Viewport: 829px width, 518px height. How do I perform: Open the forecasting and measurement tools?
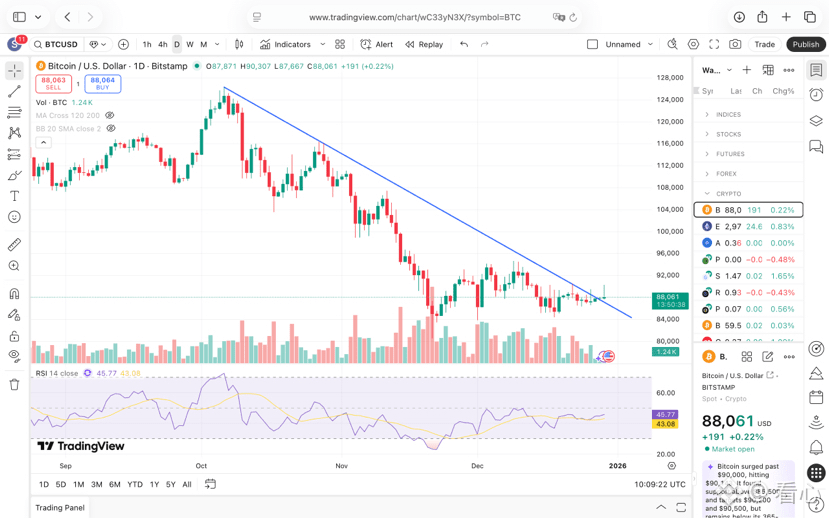[x=14, y=154]
